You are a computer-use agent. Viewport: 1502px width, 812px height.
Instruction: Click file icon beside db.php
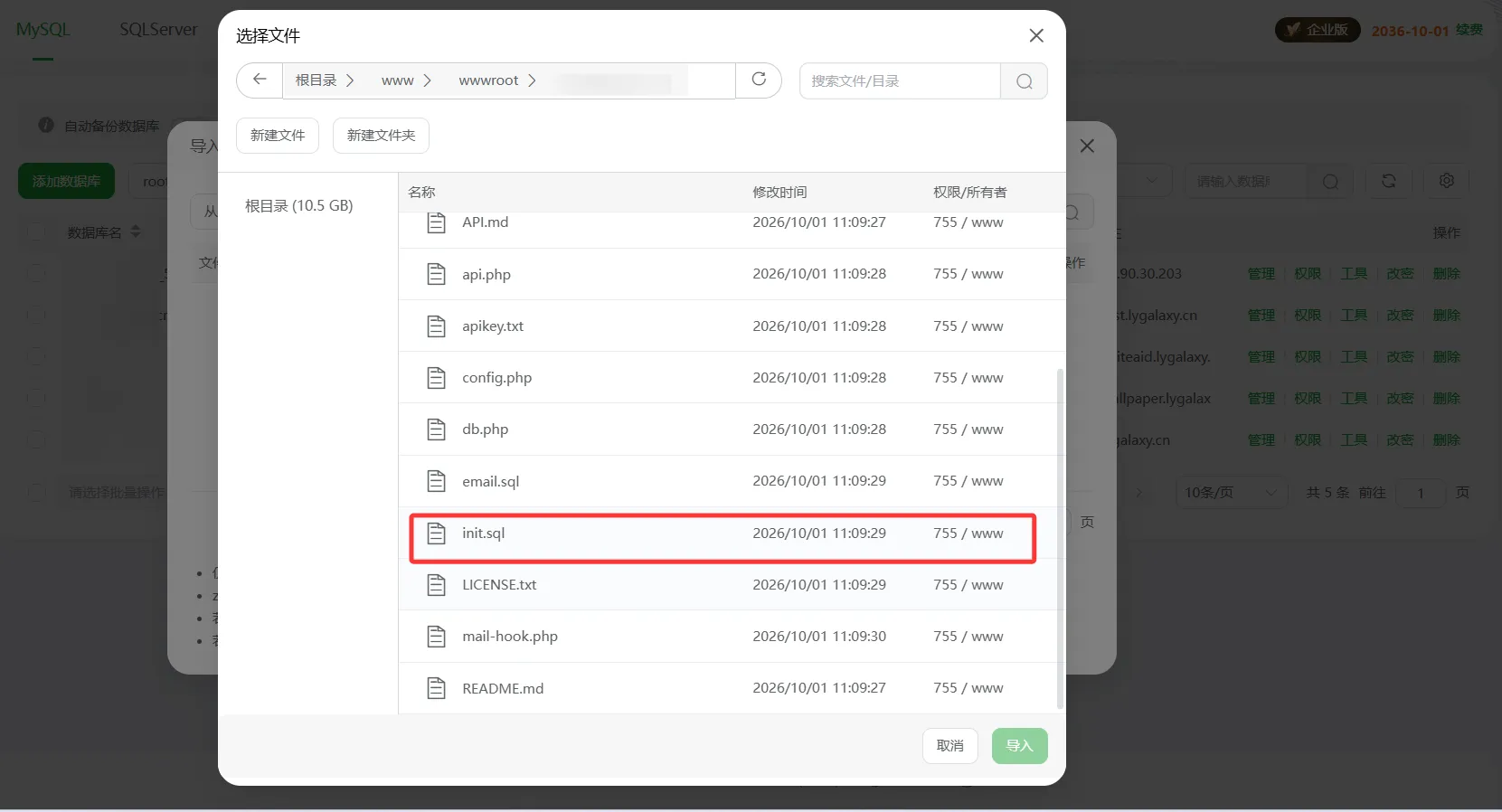[x=437, y=429]
